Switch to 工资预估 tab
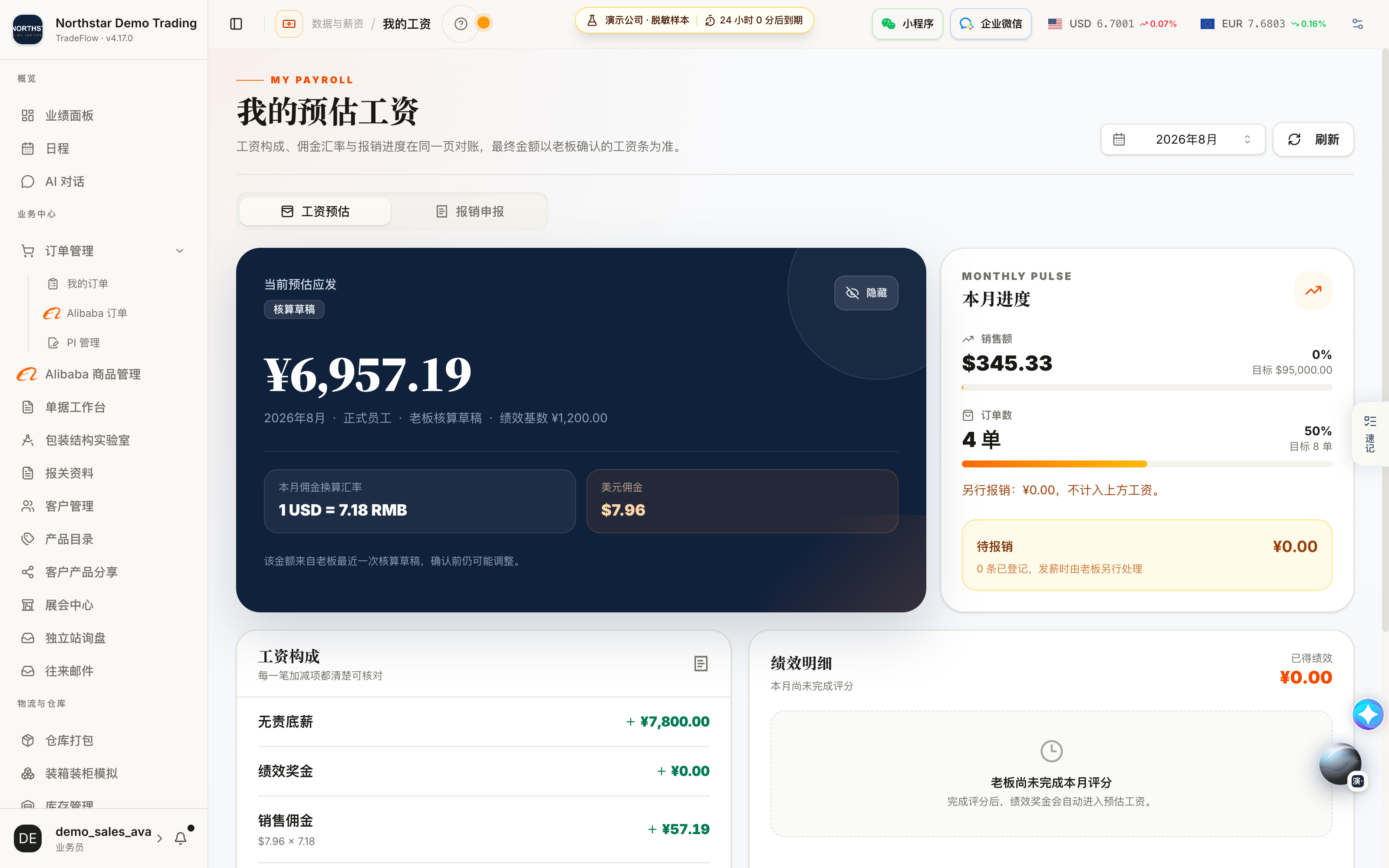The width and height of the screenshot is (1389, 868). point(315,211)
